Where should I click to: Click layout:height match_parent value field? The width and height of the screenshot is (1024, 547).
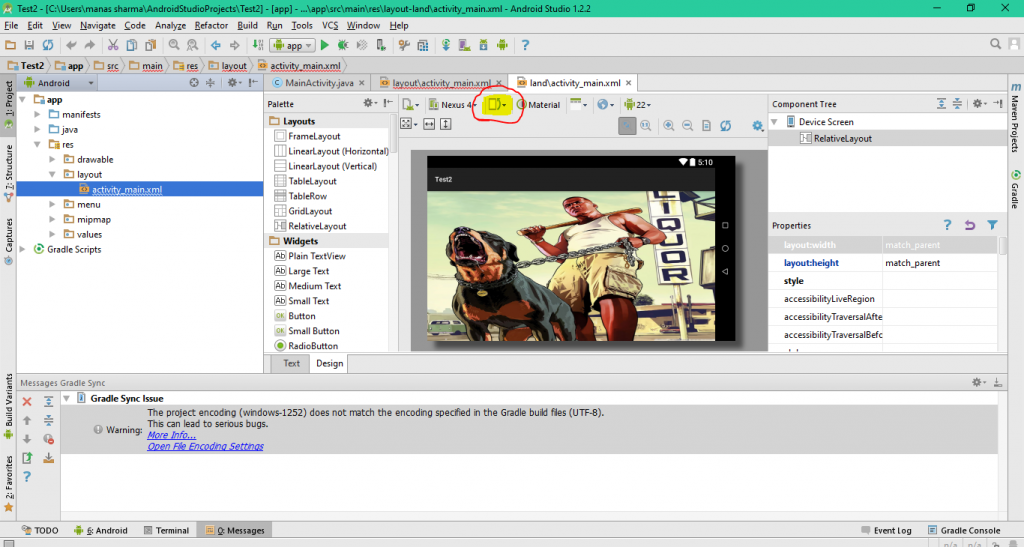(x=940, y=263)
